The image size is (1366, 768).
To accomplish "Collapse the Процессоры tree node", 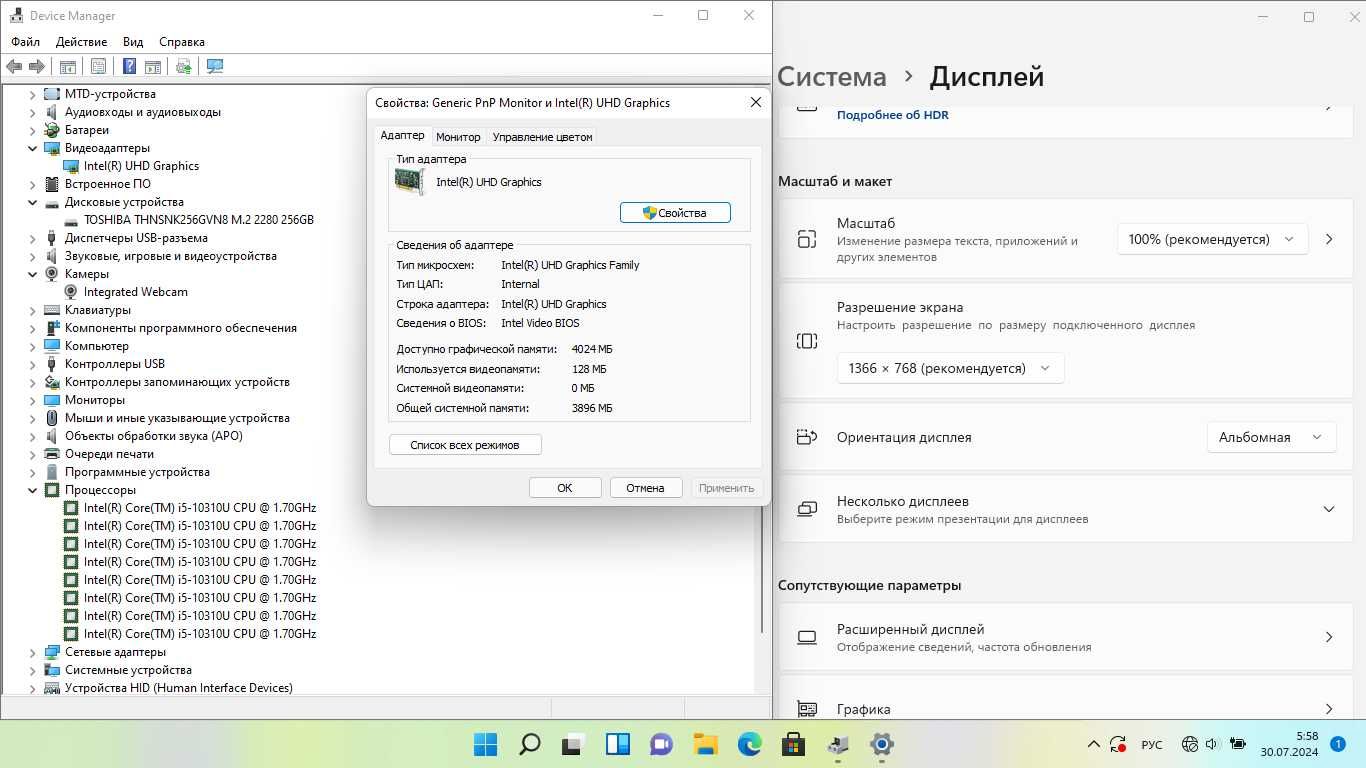I will coord(32,490).
